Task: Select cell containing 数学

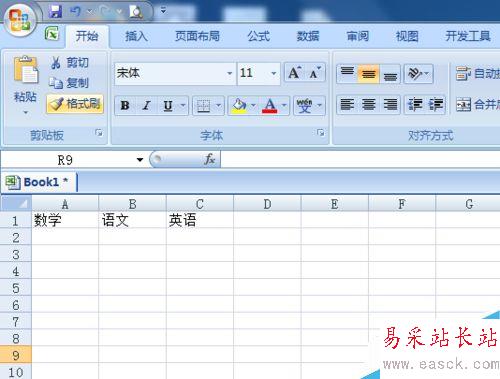Action: [65, 220]
